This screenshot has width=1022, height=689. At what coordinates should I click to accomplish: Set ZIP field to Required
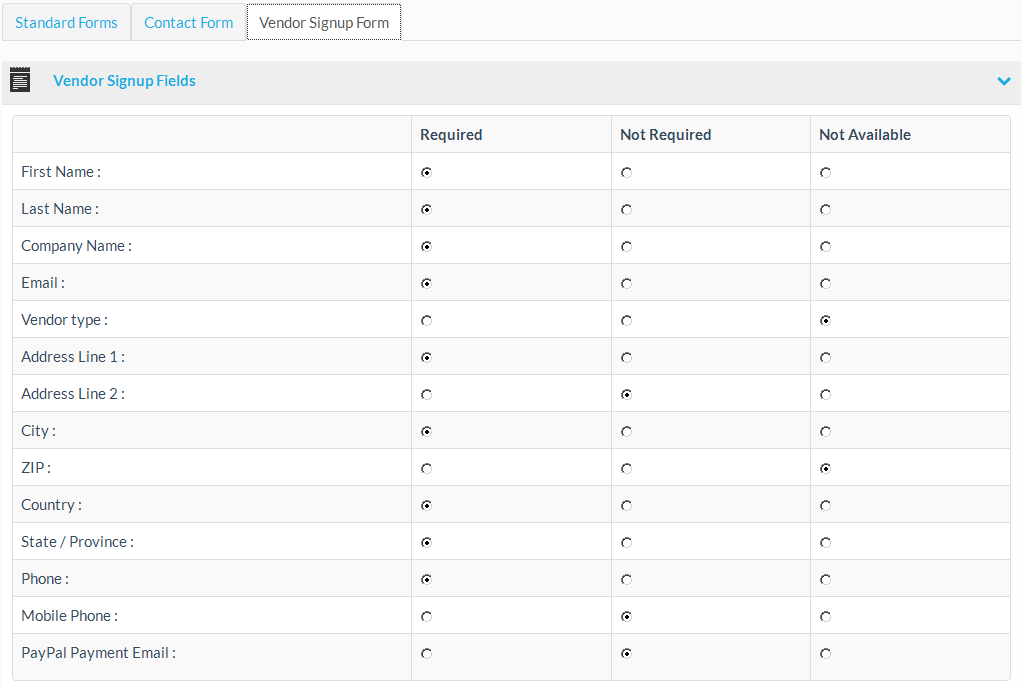[427, 469]
